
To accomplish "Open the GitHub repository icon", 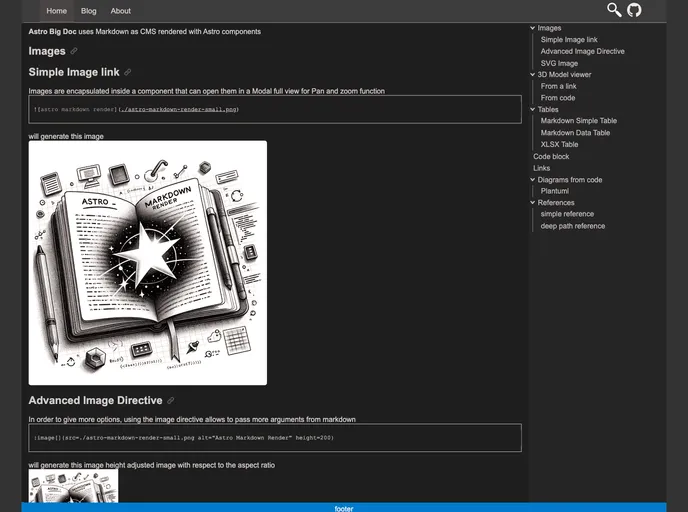I will (x=634, y=10).
